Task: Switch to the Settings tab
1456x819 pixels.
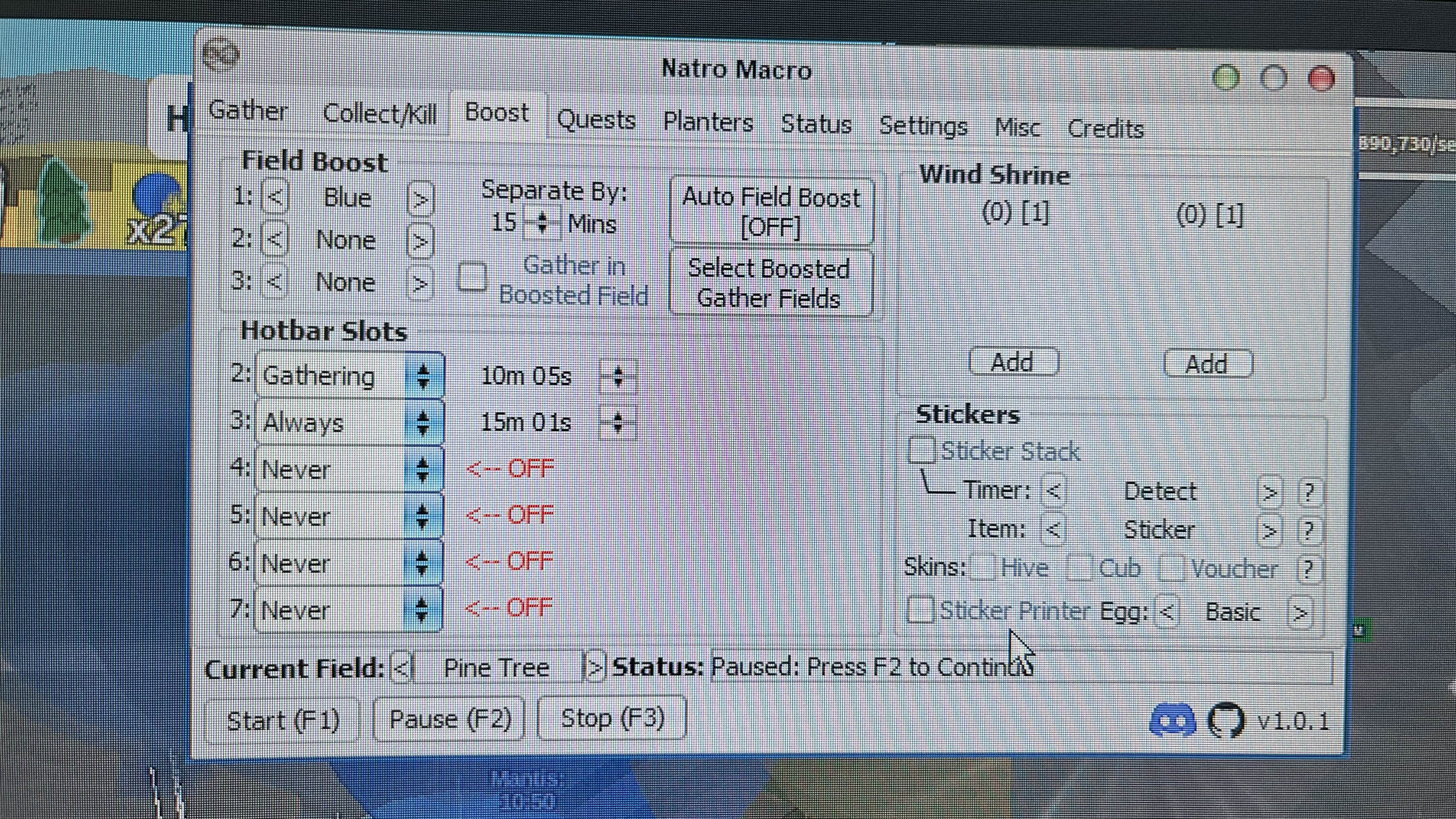Action: (x=923, y=125)
